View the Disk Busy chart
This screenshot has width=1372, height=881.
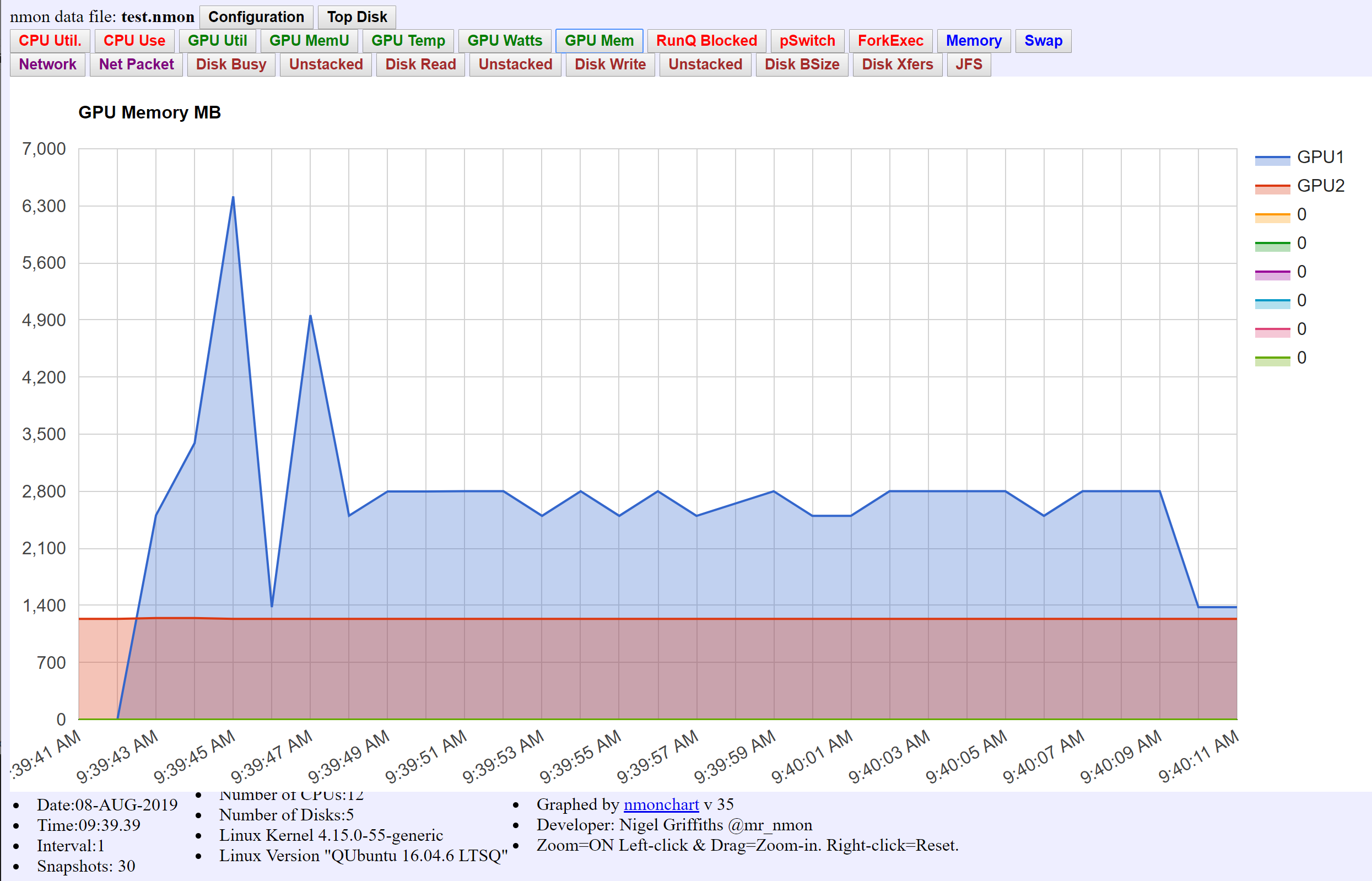231,64
